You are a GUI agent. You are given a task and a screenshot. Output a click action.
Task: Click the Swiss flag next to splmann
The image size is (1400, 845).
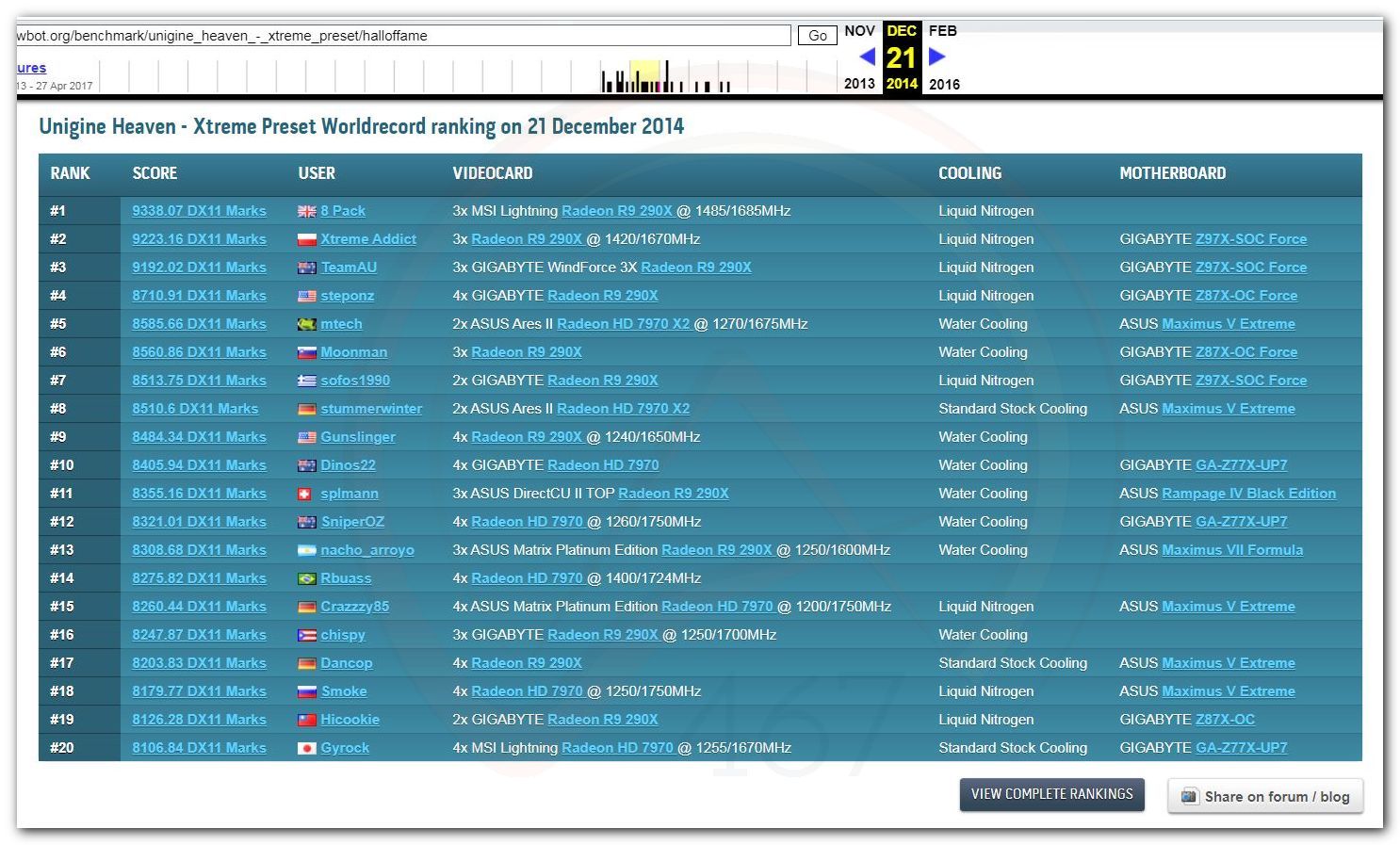pos(305,495)
